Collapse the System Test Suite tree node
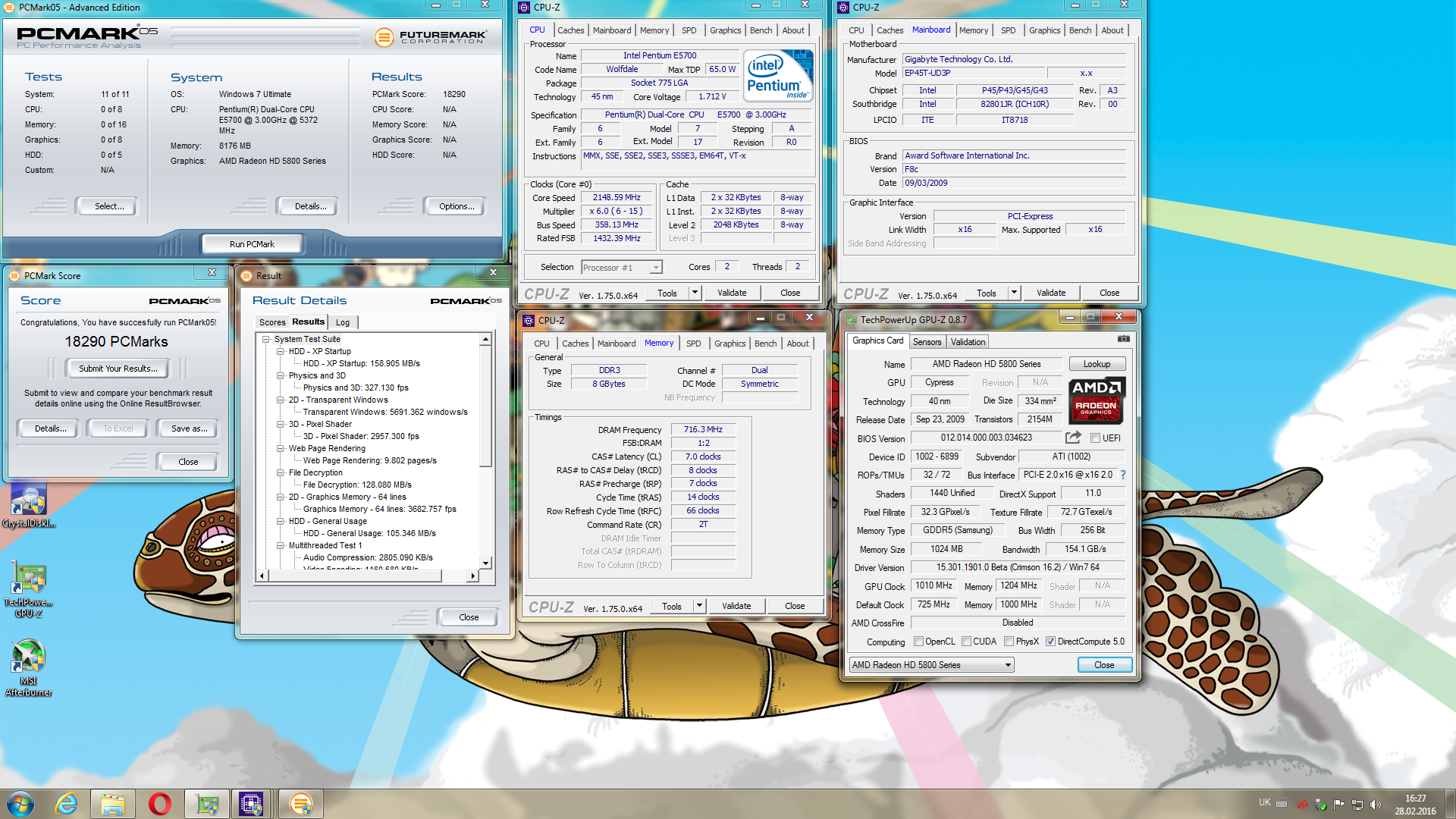The height and width of the screenshot is (819, 1456). (x=266, y=339)
